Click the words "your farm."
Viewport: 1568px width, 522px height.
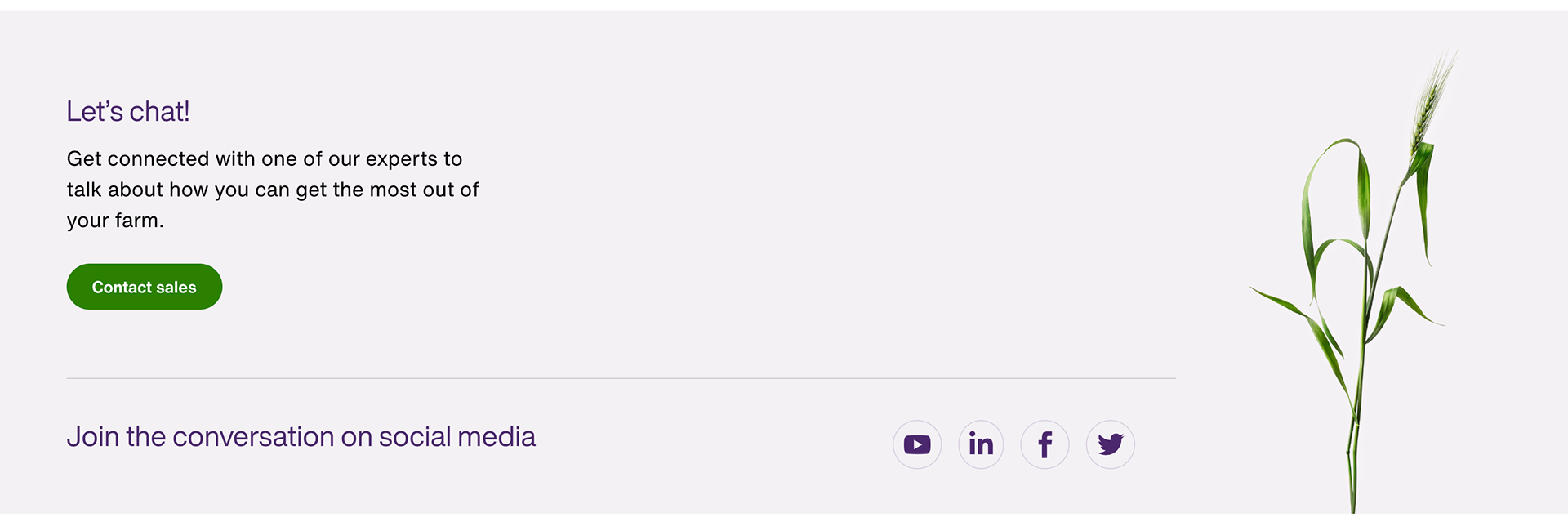[x=115, y=221]
